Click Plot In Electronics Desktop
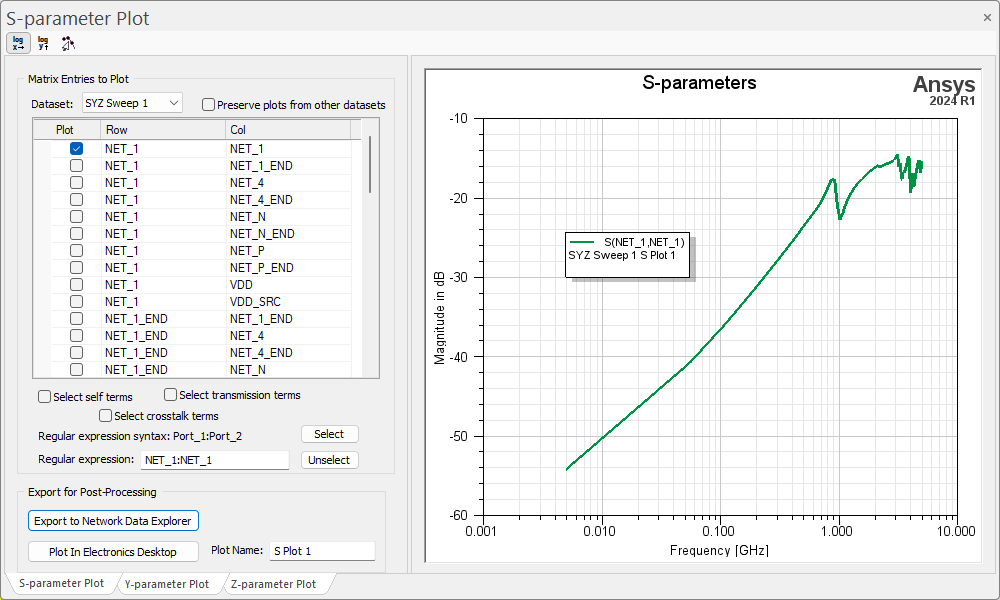 pyautogui.click(x=113, y=551)
